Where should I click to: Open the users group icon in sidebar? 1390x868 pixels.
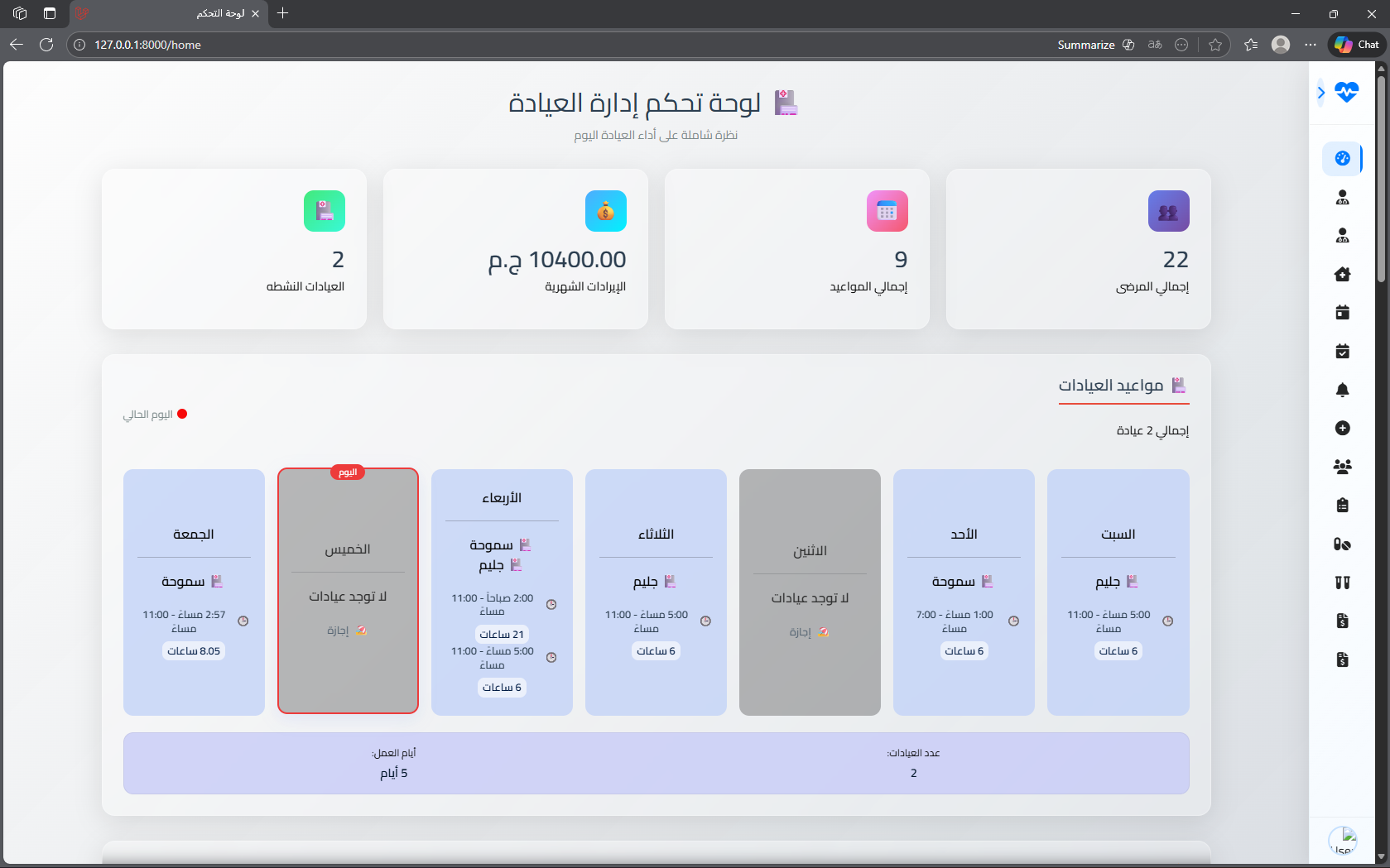pos(1342,467)
